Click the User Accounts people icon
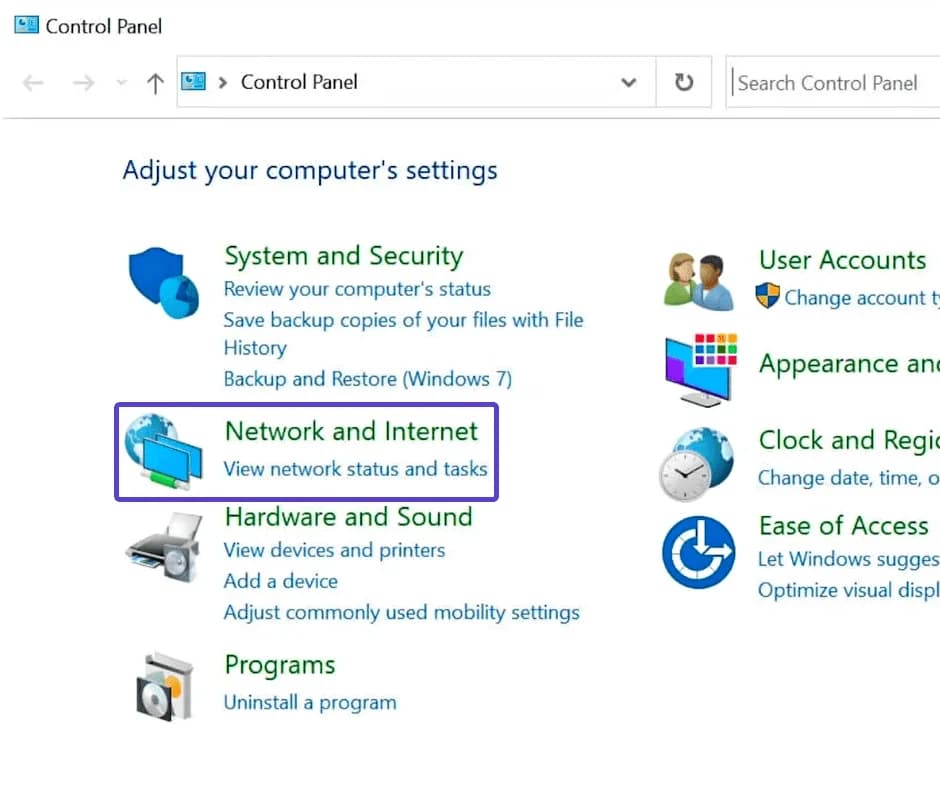Image resolution: width=940 pixels, height=788 pixels. pos(699,281)
